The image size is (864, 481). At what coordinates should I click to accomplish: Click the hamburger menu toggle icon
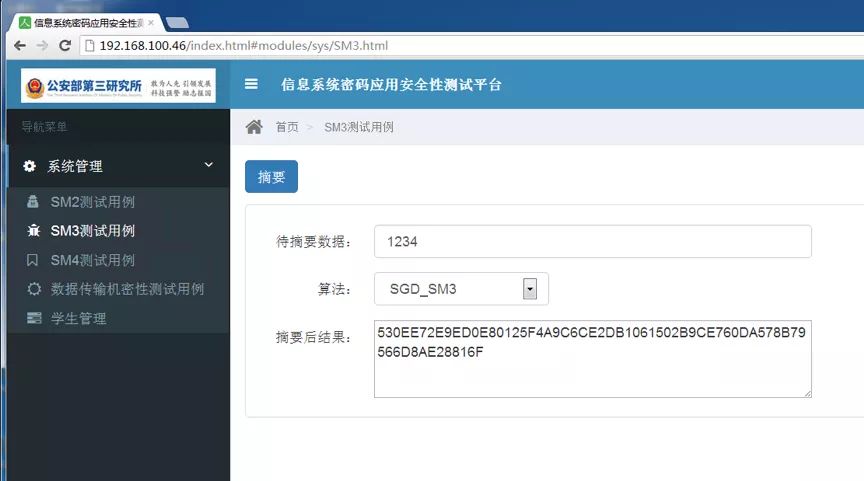tap(251, 85)
